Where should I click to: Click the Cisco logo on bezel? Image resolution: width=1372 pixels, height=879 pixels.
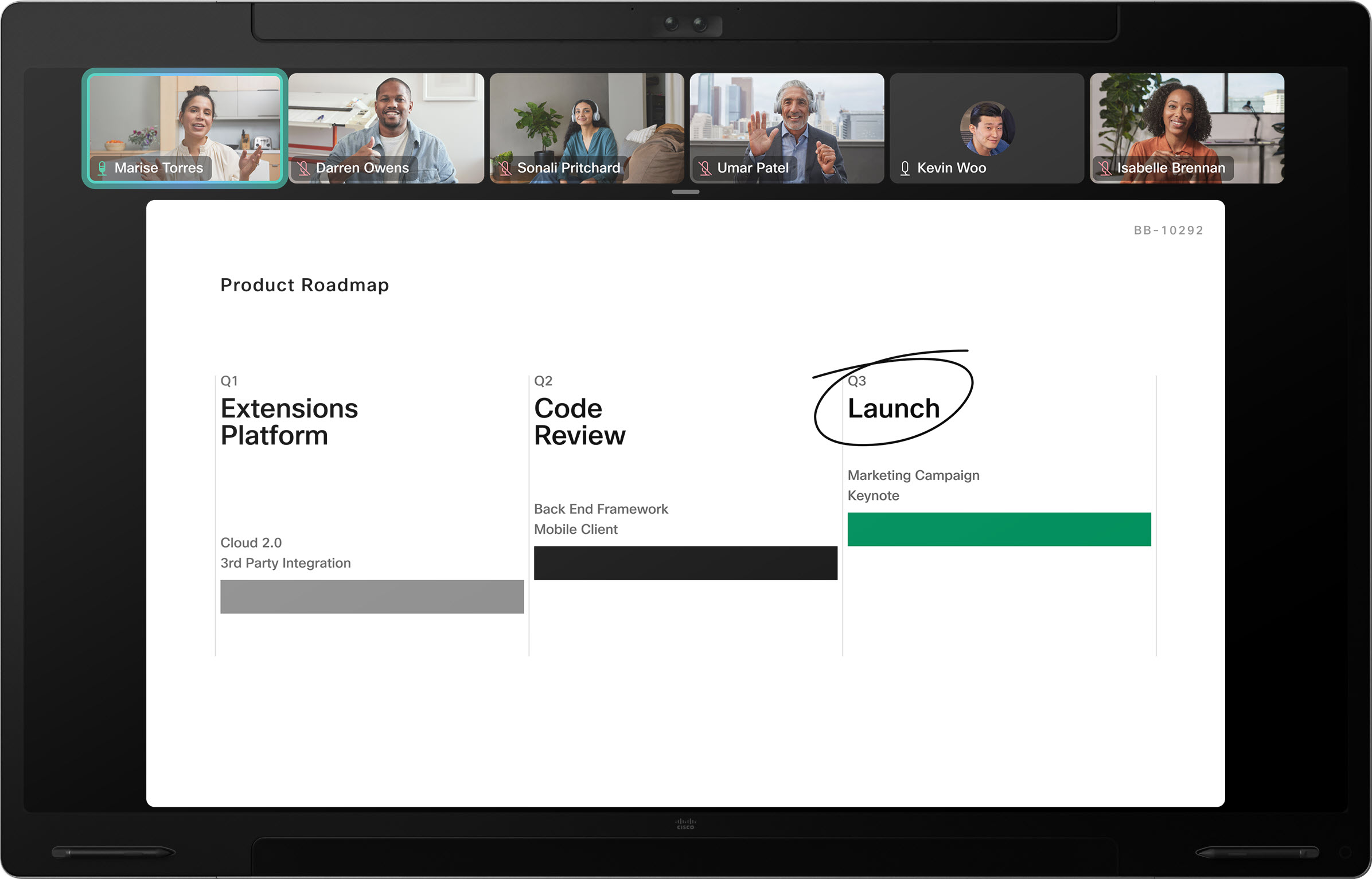click(685, 824)
